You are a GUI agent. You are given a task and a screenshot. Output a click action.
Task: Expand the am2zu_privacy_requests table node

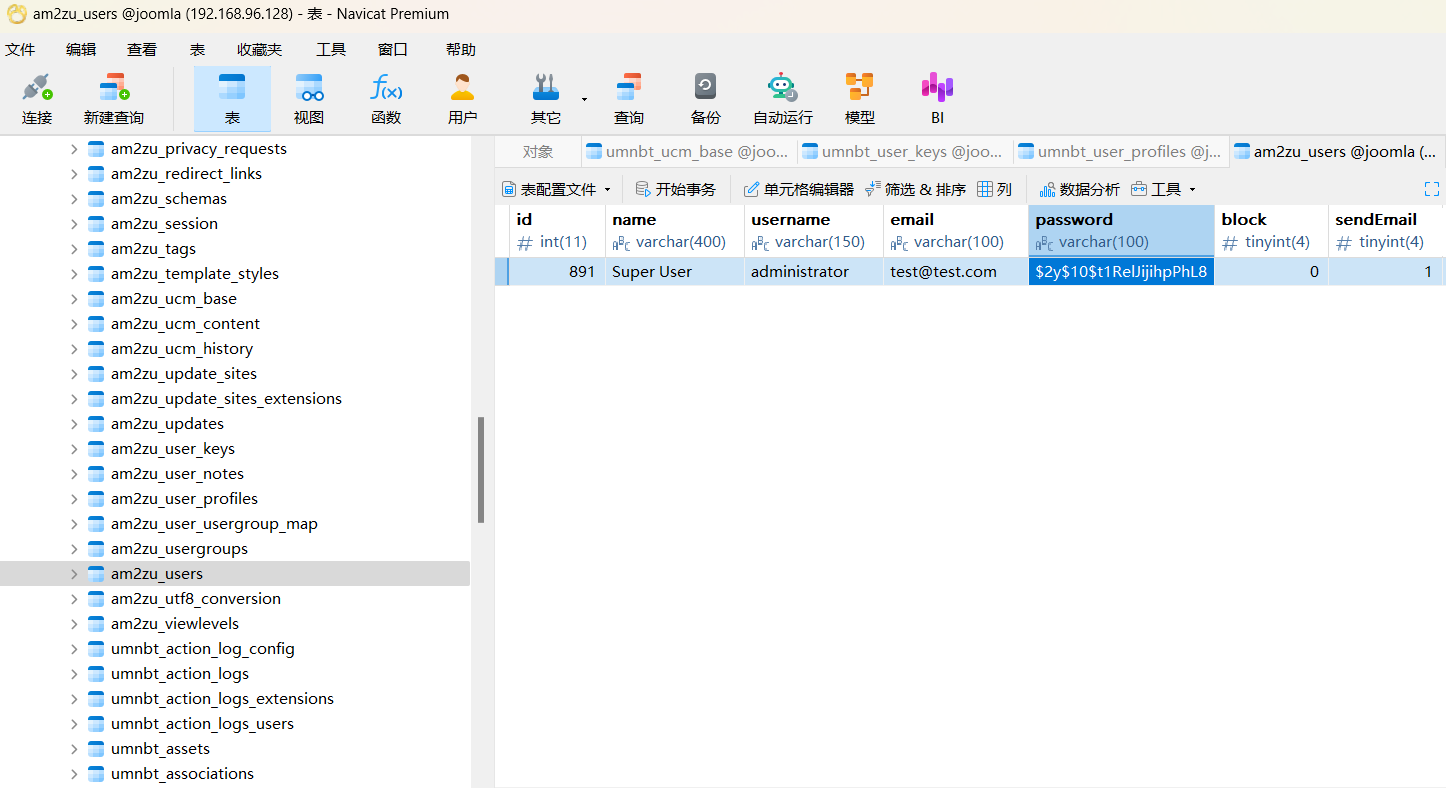(74, 149)
